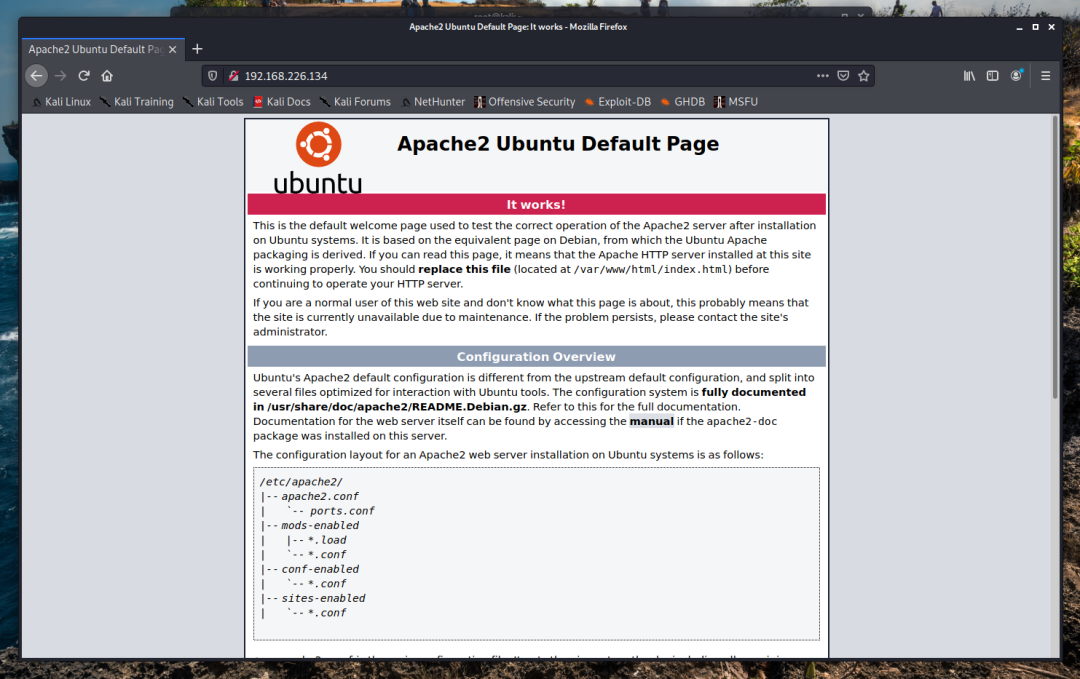Image resolution: width=1080 pixels, height=679 pixels.
Task: Open Firefox account menu
Action: pyautogui.click(x=1016, y=76)
